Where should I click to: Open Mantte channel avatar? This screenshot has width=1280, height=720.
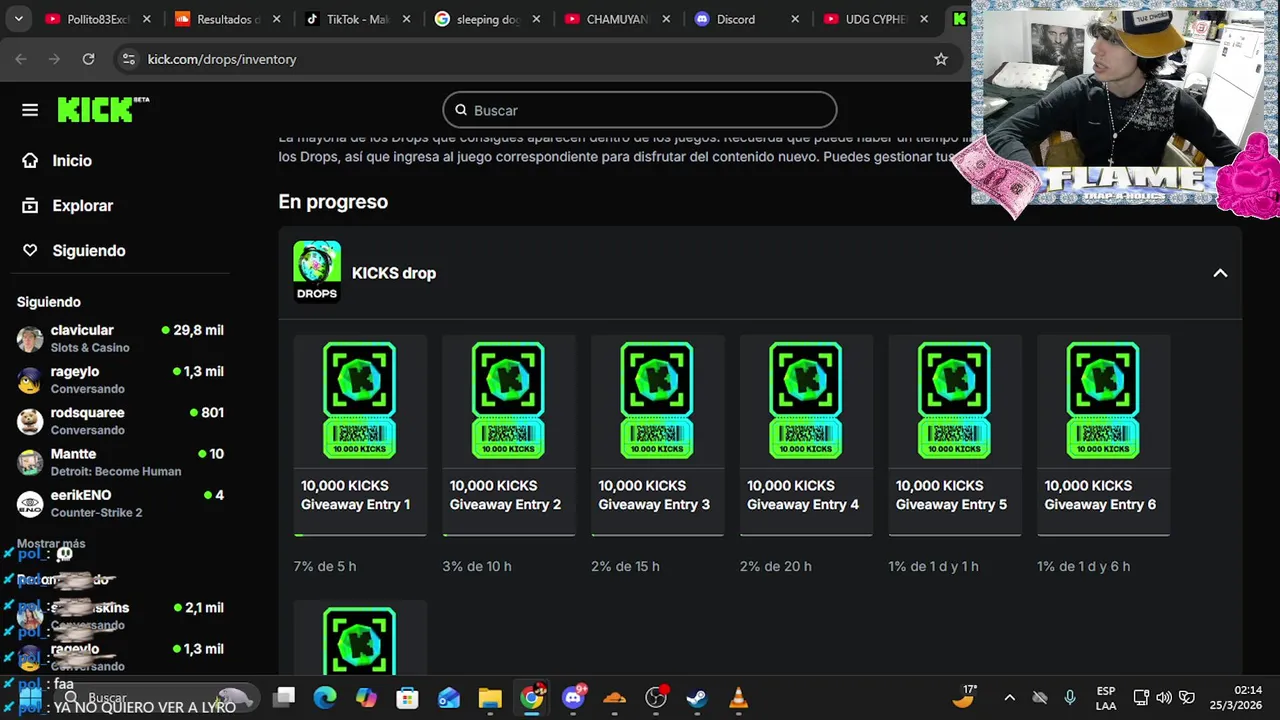pos(30,462)
